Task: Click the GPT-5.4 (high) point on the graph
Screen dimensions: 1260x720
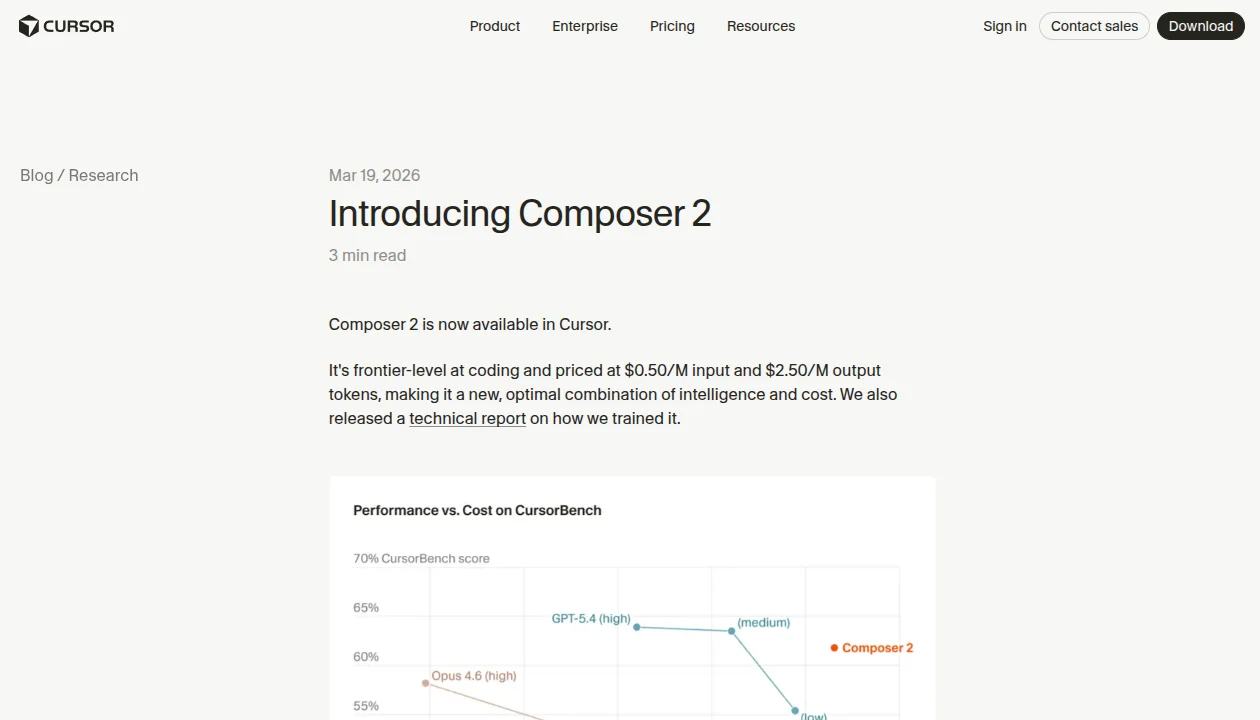Action: pyautogui.click(x=637, y=629)
